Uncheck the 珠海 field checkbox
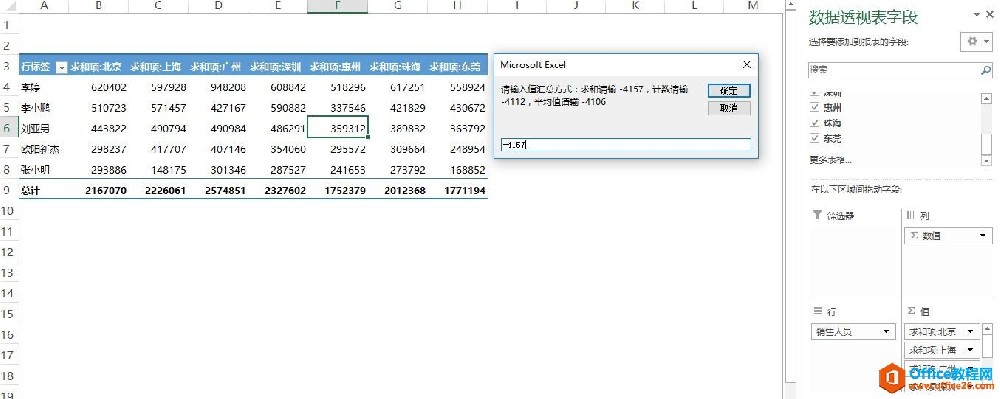The width and height of the screenshot is (1000, 399). [814, 122]
